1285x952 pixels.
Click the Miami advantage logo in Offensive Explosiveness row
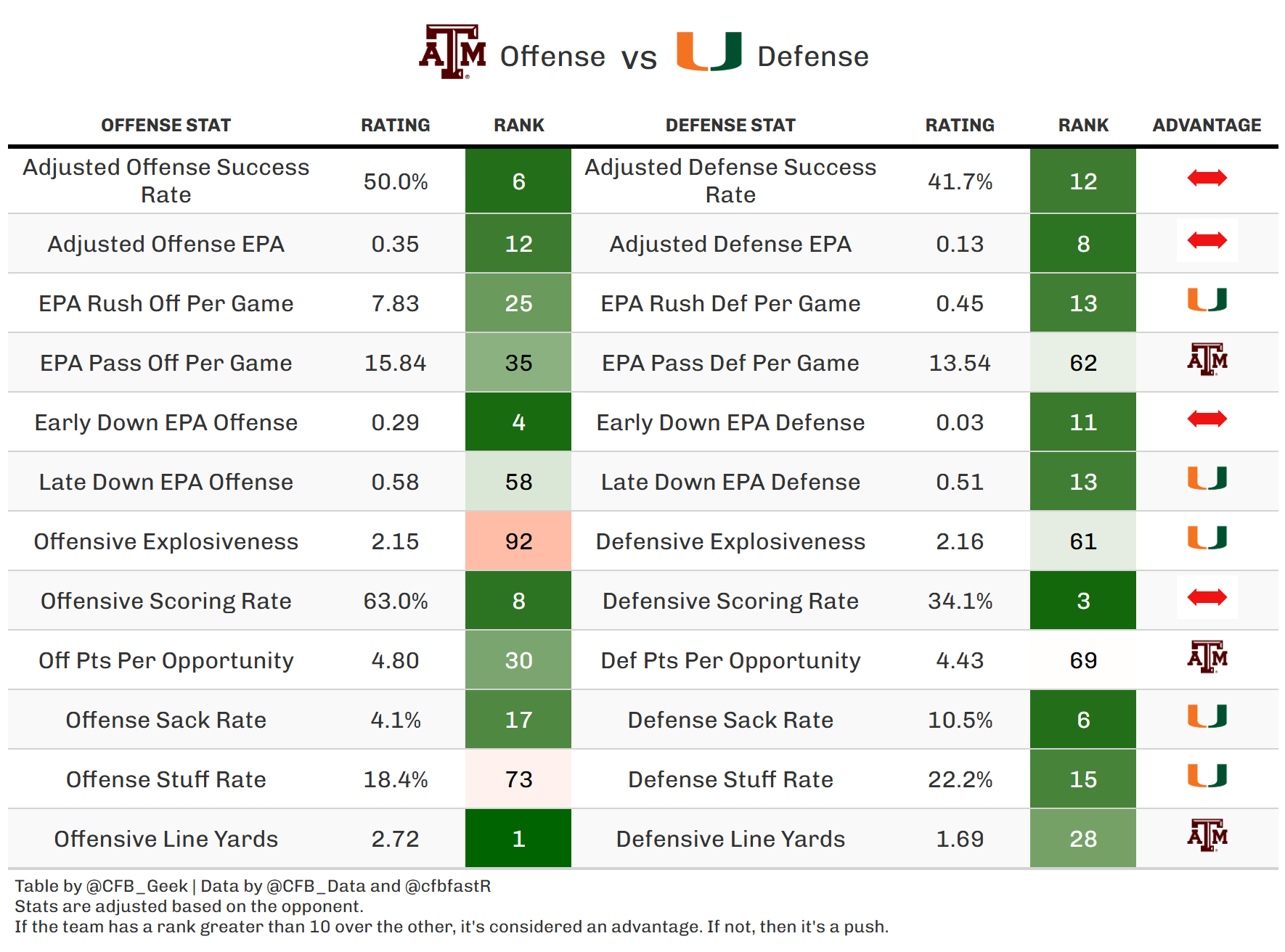1207,538
